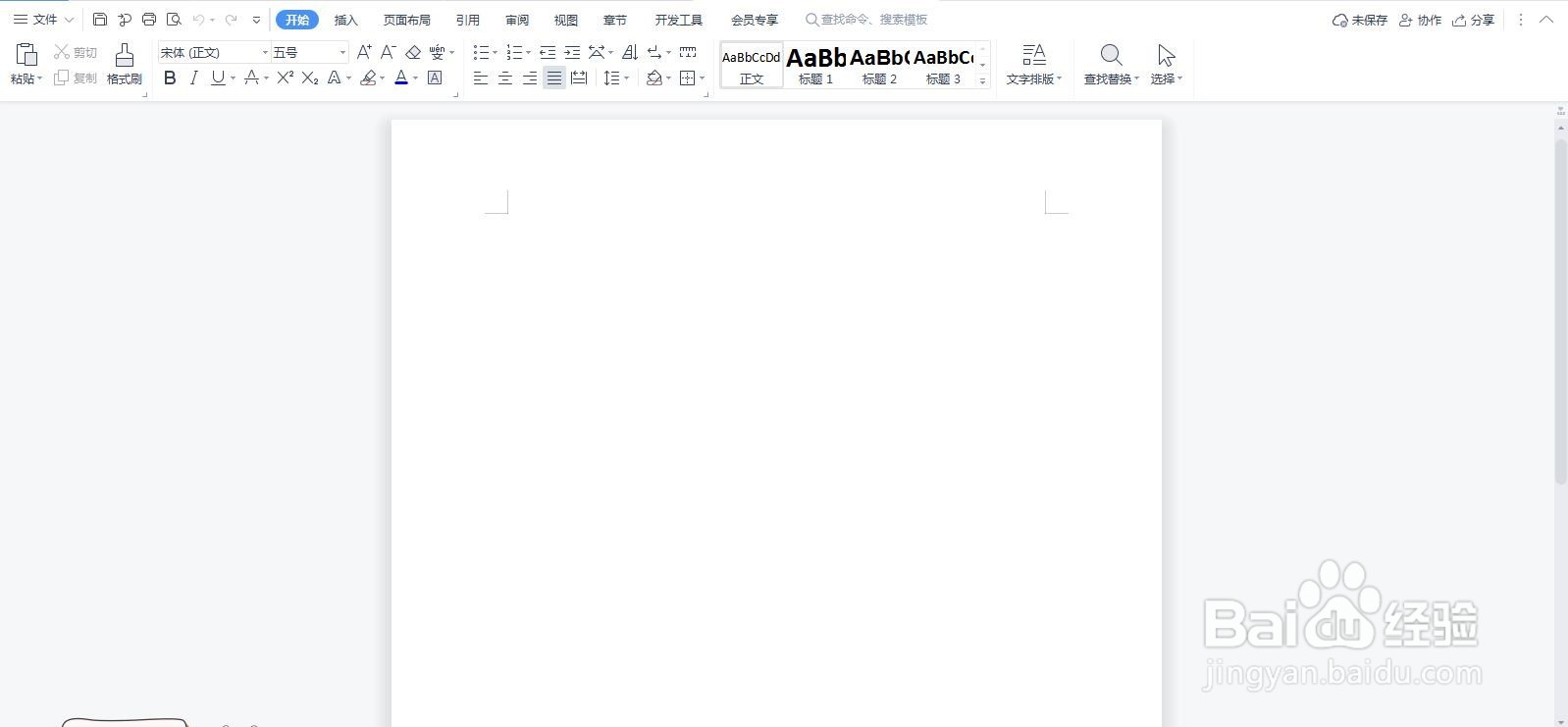Toggle Italic formatting
The image size is (1568, 727).
coord(194,78)
